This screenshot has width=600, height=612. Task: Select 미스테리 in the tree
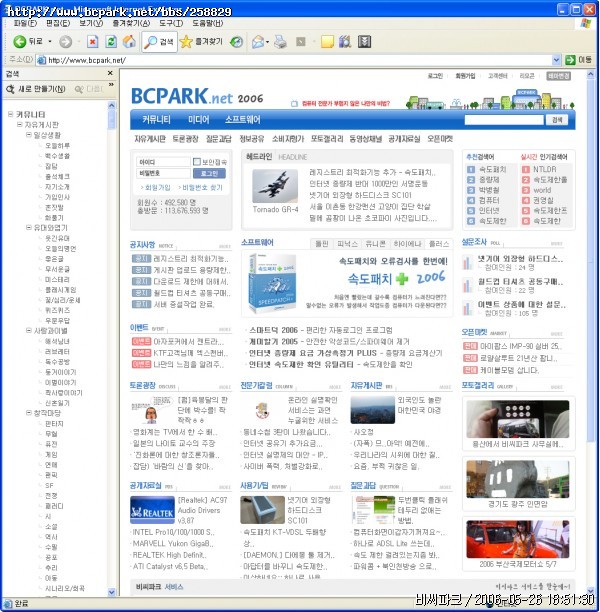[57, 279]
